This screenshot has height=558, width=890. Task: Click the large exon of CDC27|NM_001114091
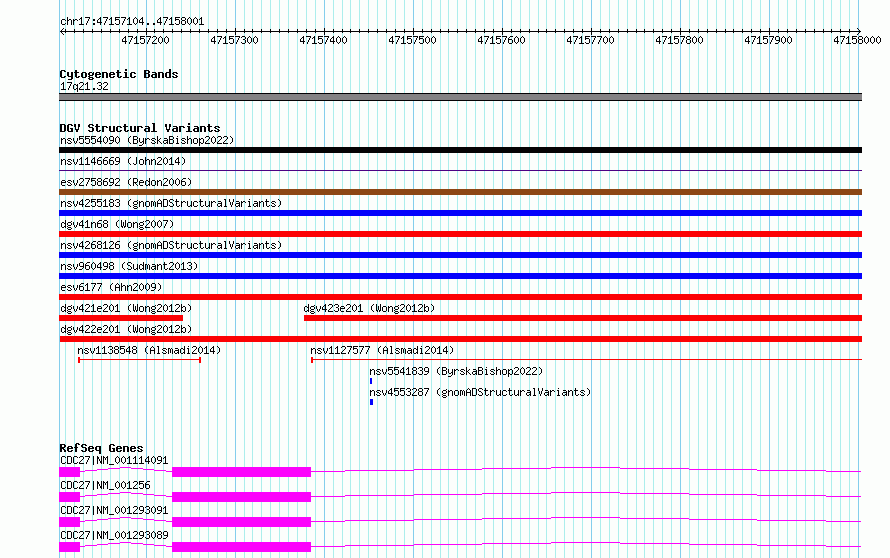click(x=241, y=472)
